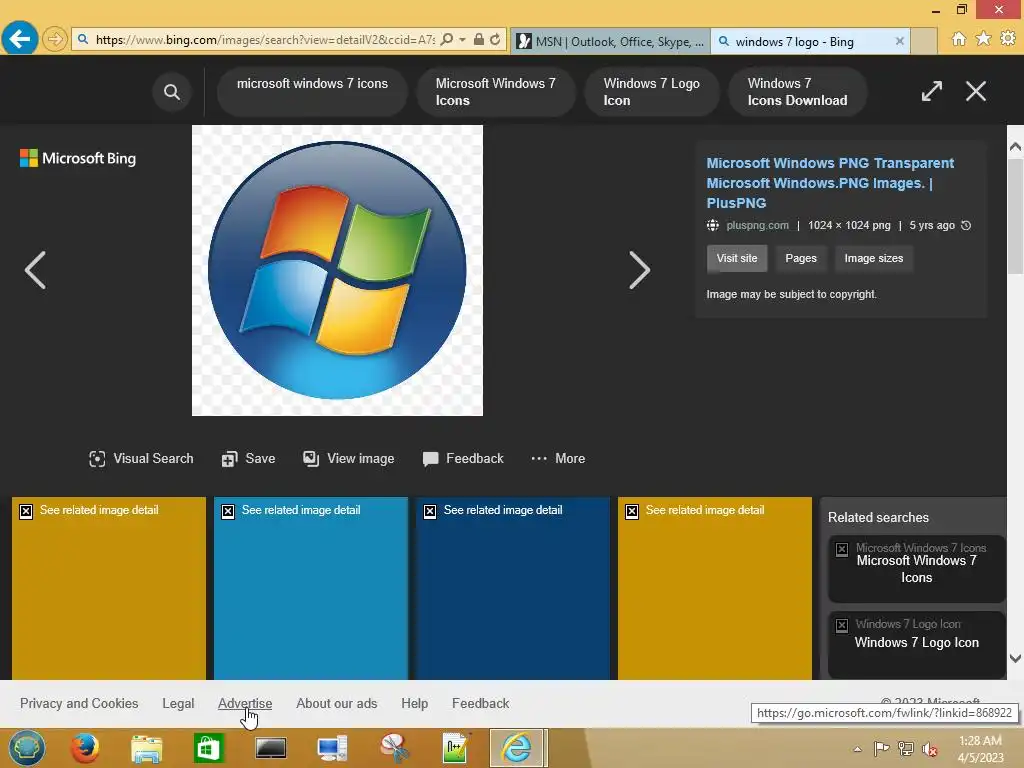Screen dimensions: 1024x768
Task: Open the browser Tools gear icon
Action: tap(1008, 39)
